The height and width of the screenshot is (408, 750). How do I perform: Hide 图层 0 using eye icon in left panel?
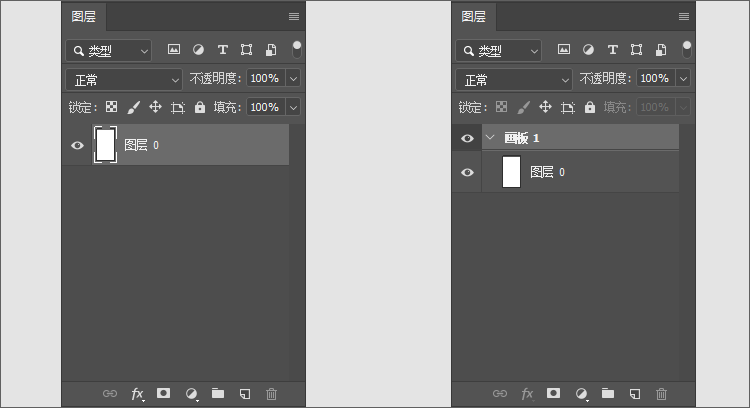click(x=77, y=145)
